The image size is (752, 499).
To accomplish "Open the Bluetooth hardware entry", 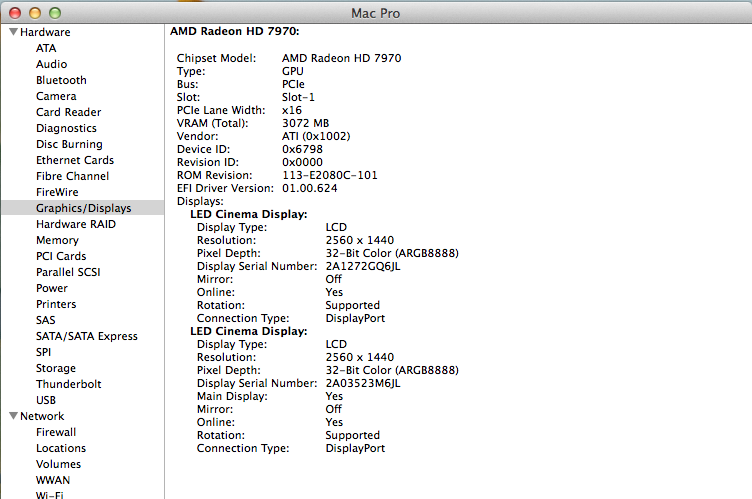I will point(61,80).
